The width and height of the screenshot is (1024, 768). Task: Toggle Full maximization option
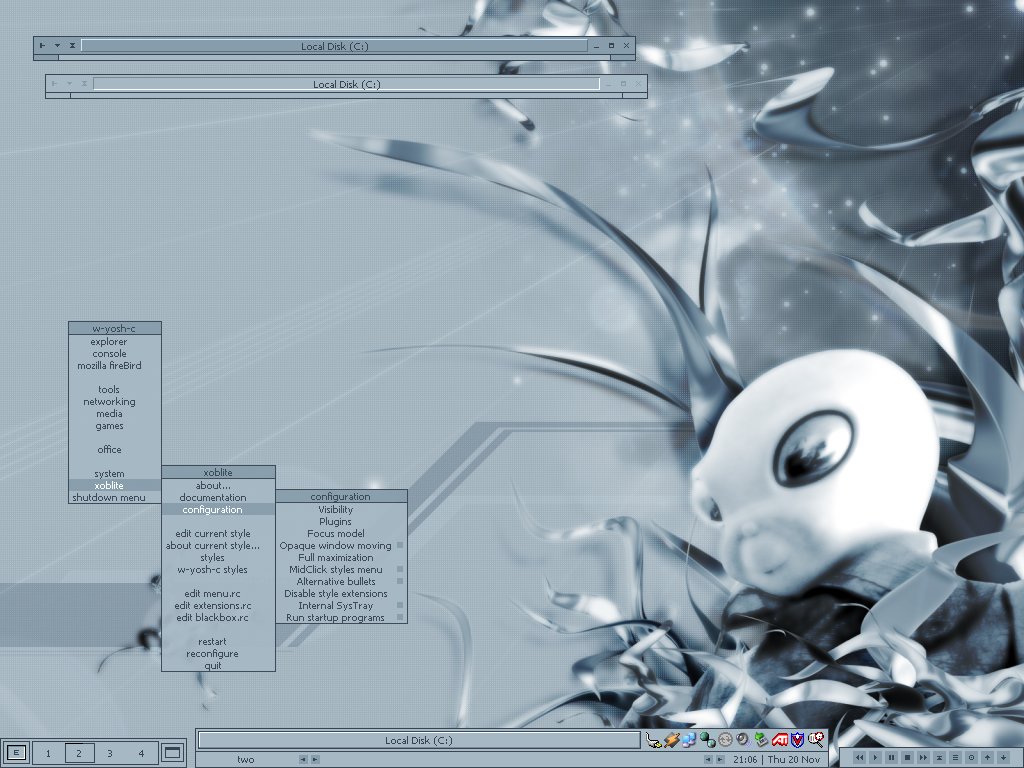pos(341,558)
